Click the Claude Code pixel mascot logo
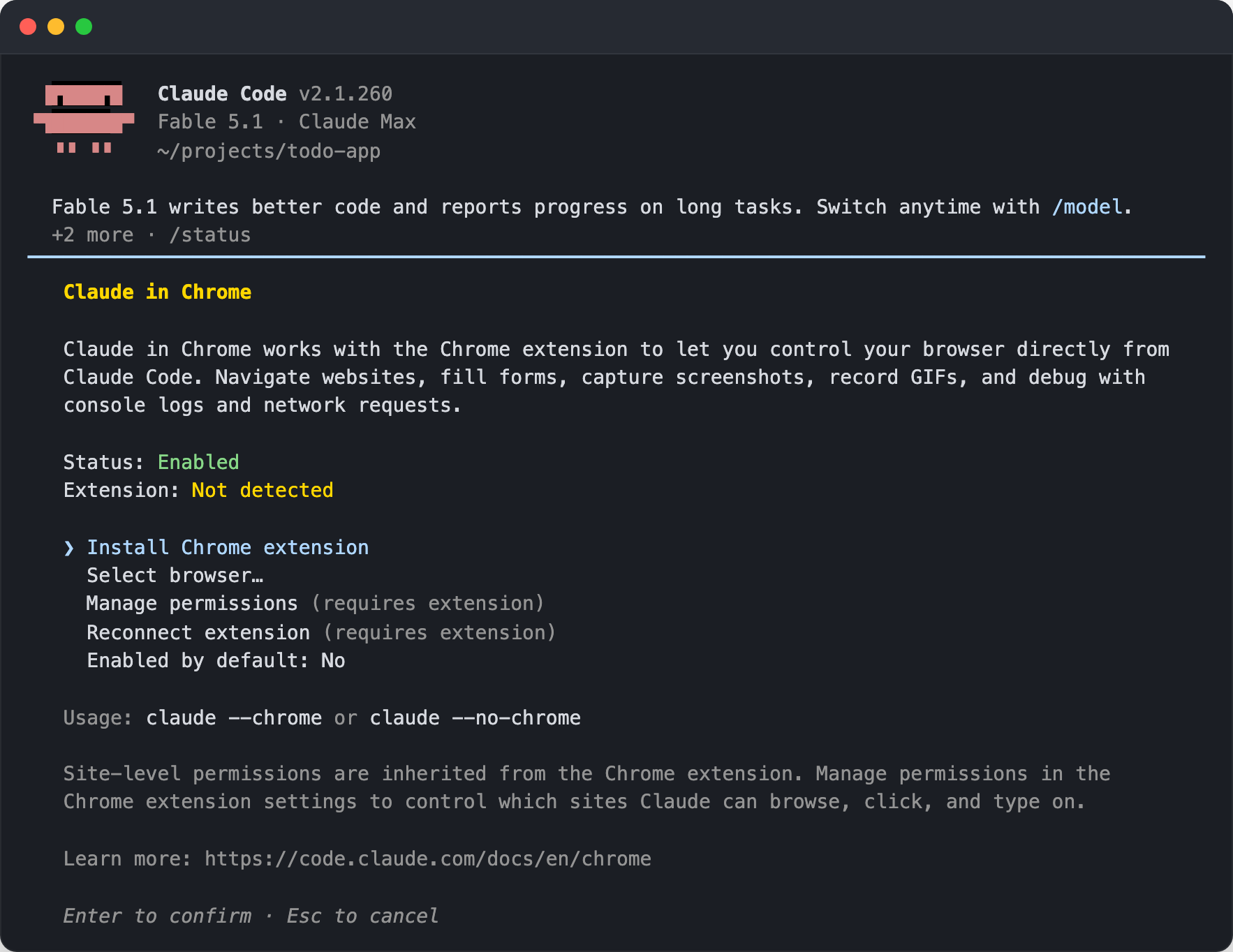The height and width of the screenshot is (952, 1233). click(84, 117)
